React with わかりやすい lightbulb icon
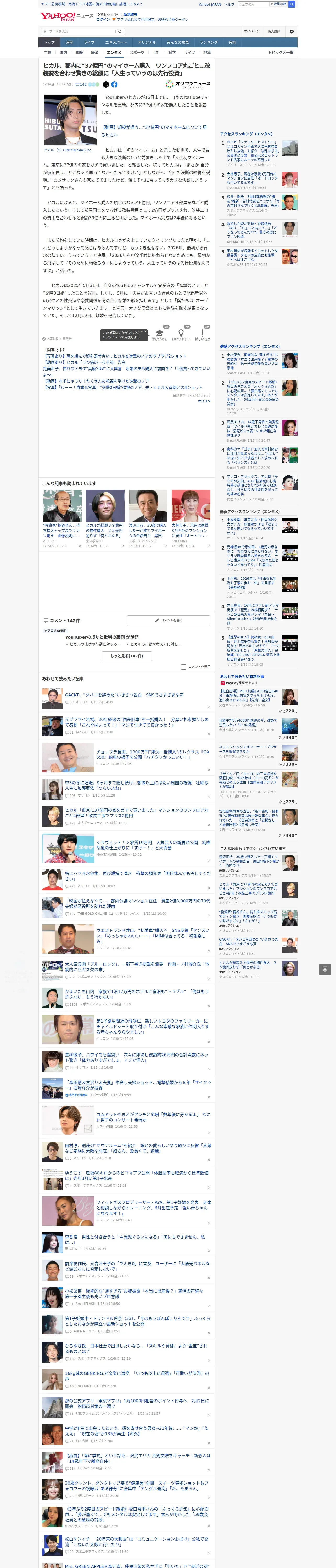Viewport: 336px width, 1568px height. coord(181,333)
